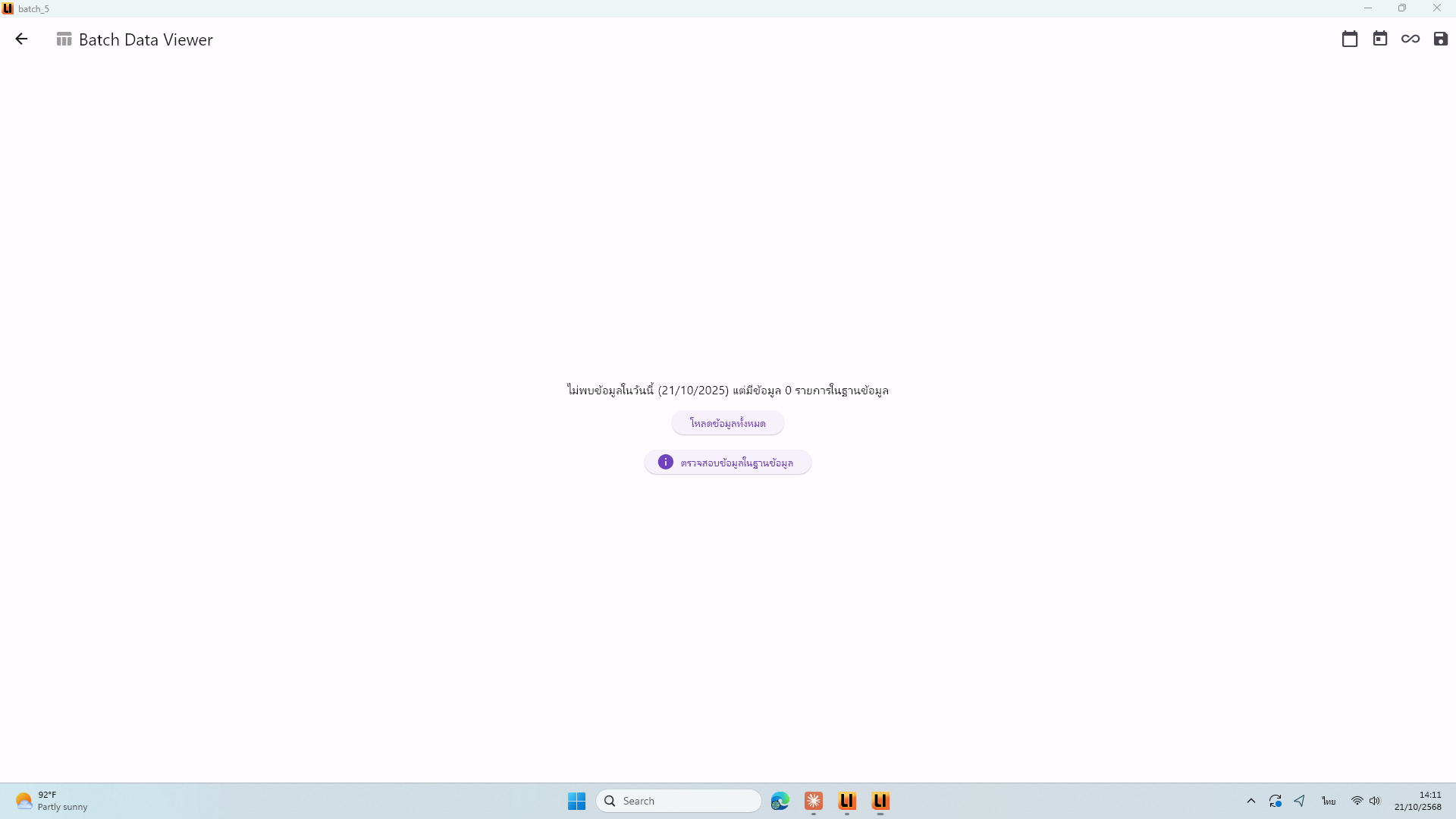Open the weather widget showing 92°F

52,801
